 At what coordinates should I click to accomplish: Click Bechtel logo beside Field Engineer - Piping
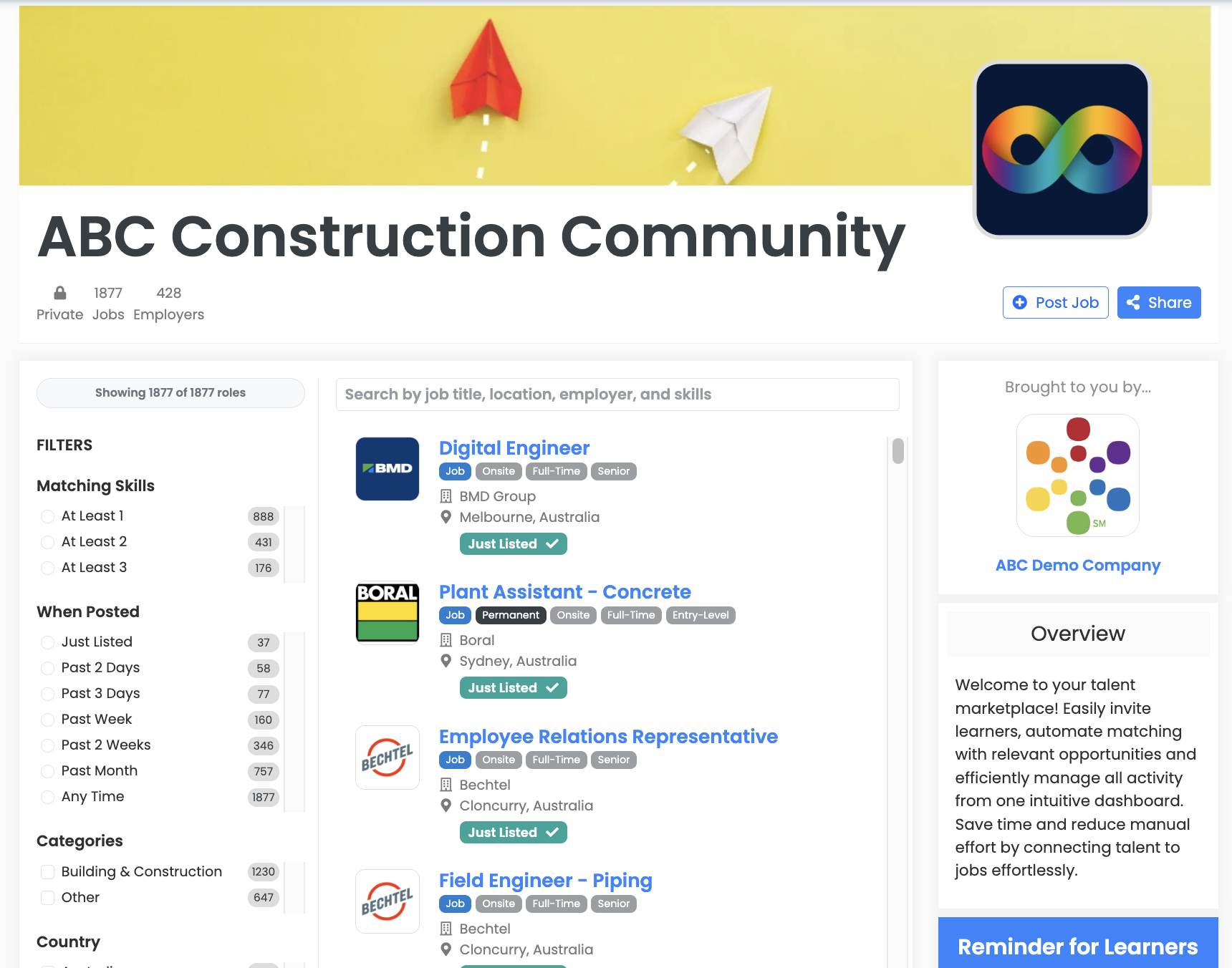tap(388, 901)
